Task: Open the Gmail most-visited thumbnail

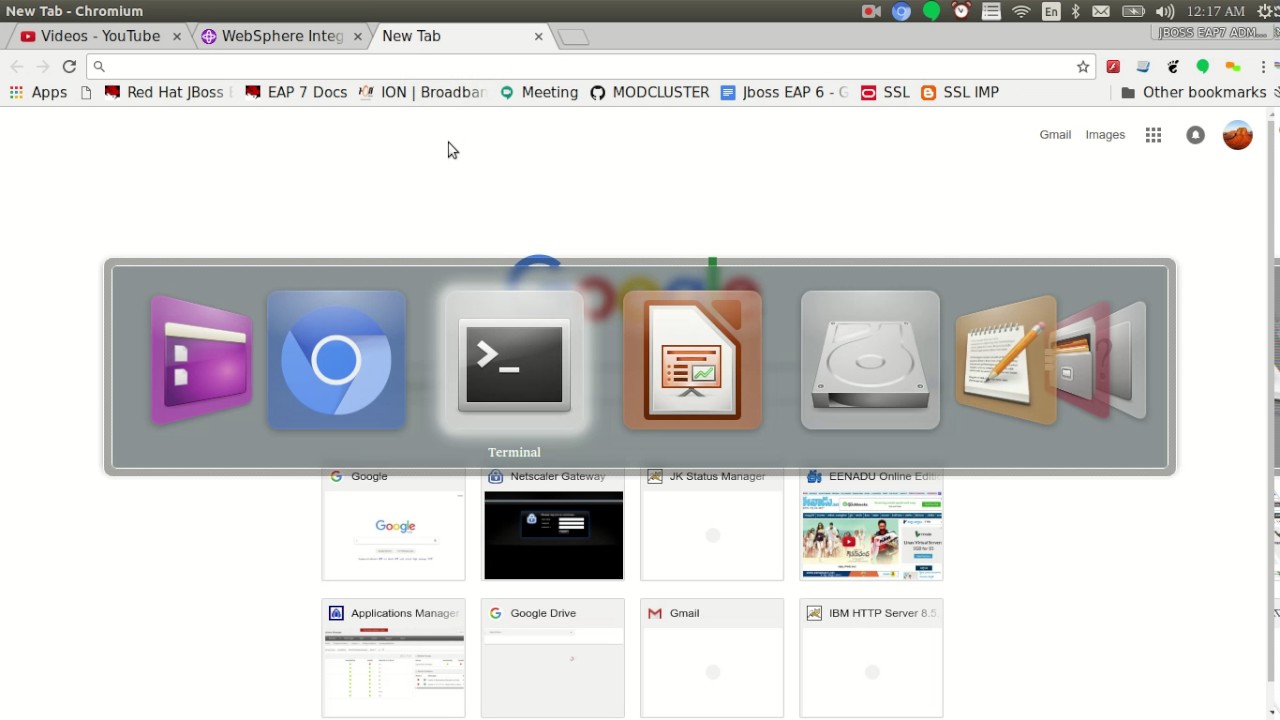Action: point(712,658)
